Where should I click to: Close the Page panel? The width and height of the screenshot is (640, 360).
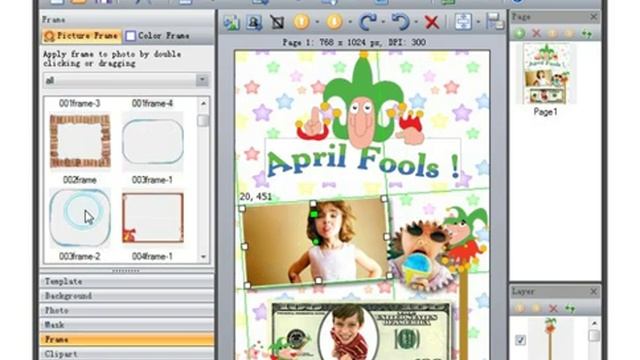tap(593, 17)
